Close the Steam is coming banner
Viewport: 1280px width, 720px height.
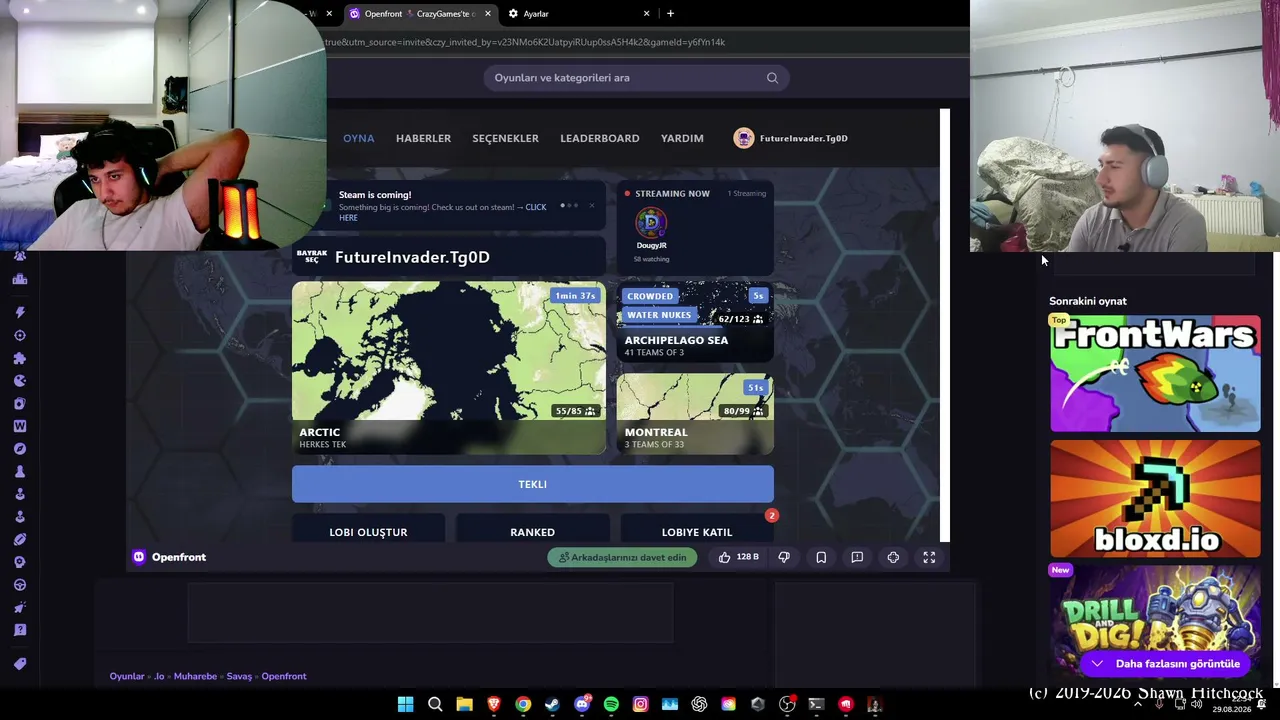click(591, 206)
